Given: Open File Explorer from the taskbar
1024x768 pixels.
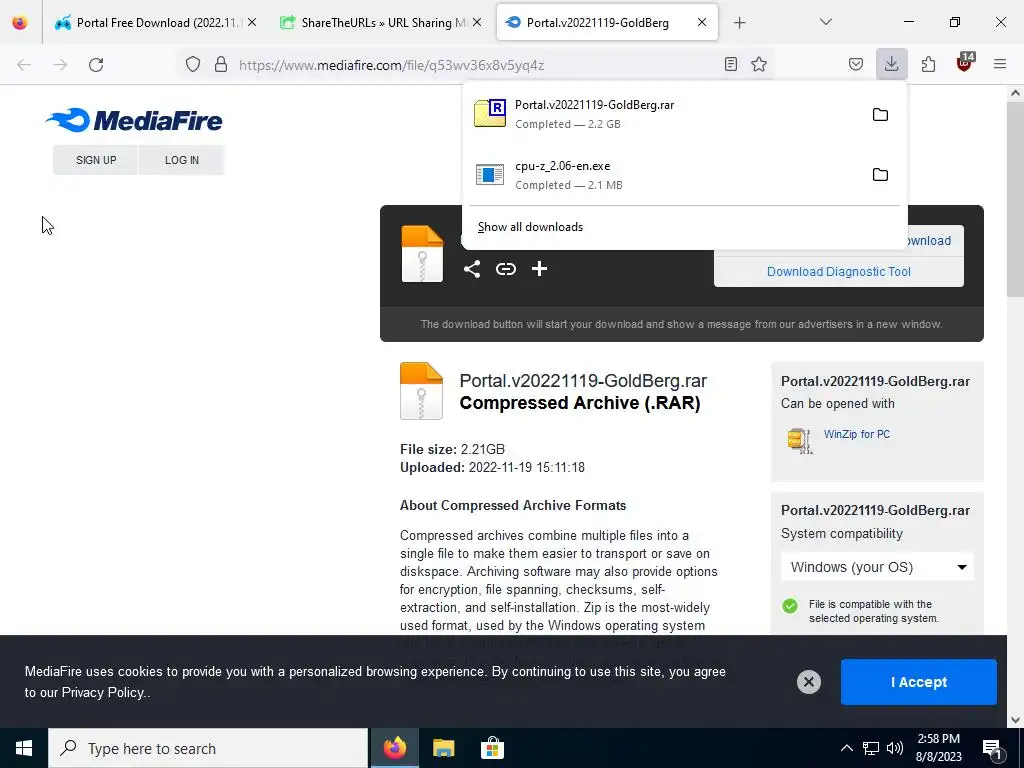Looking at the screenshot, I should (x=443, y=748).
